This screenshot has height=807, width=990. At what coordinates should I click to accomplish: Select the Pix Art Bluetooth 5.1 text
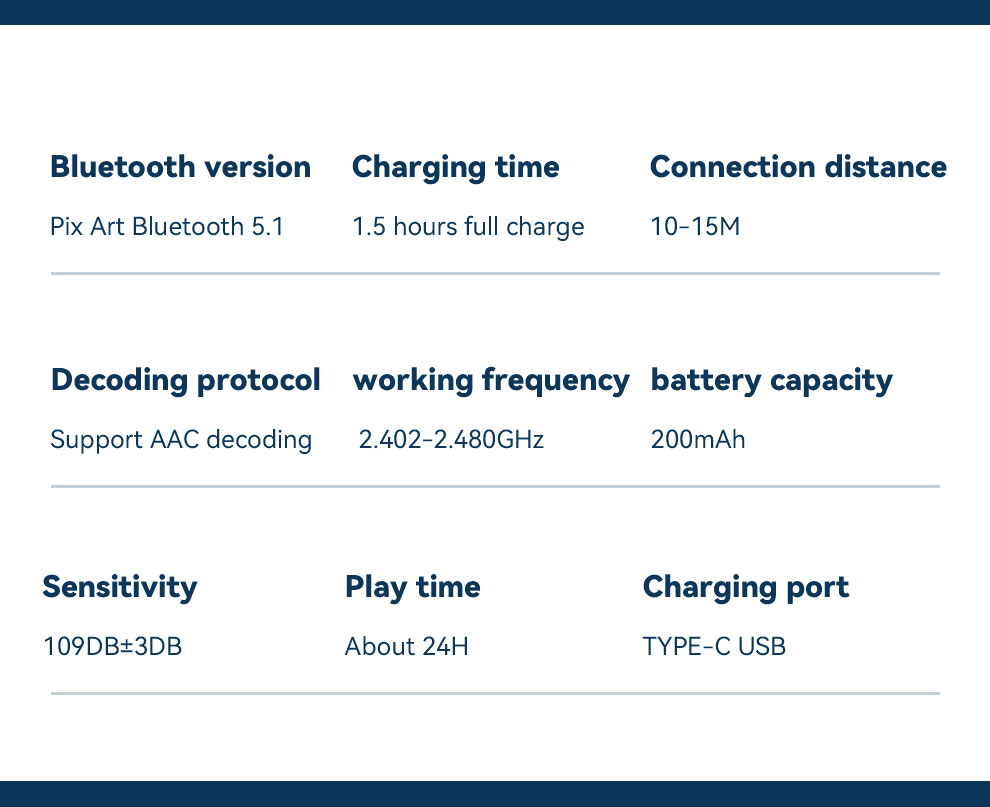click(x=167, y=226)
